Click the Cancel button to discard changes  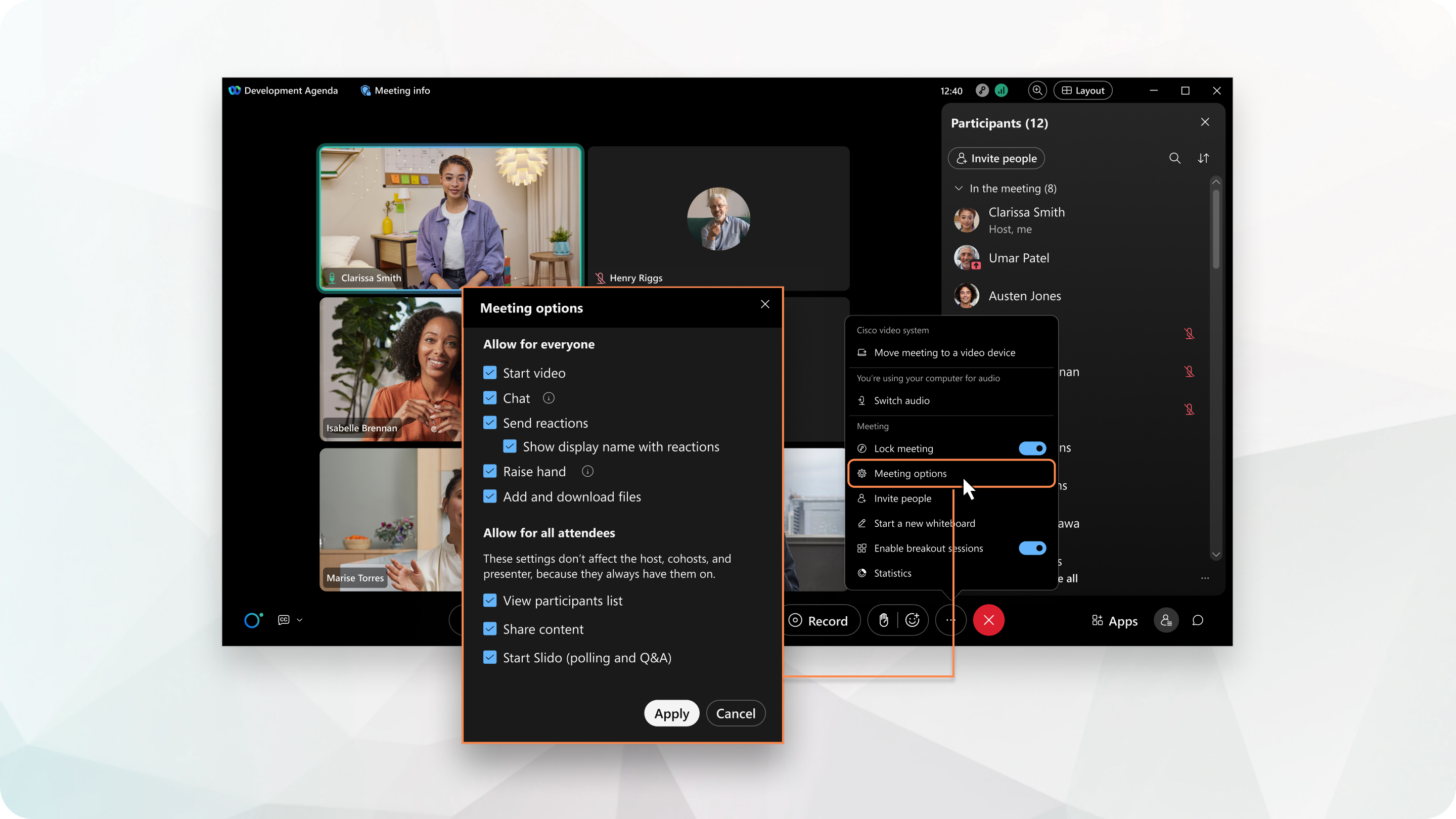[x=737, y=712]
